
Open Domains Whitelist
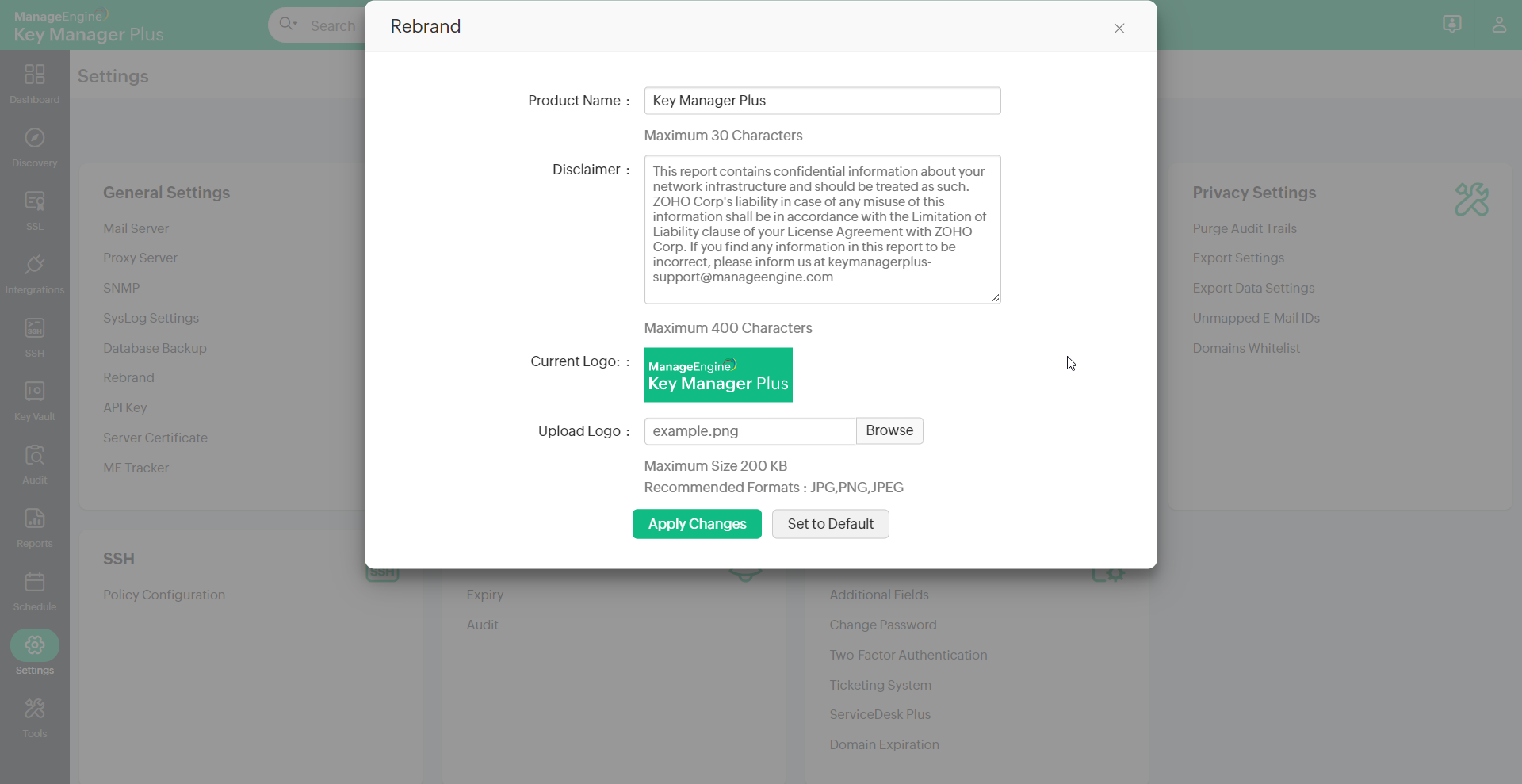1246,349
